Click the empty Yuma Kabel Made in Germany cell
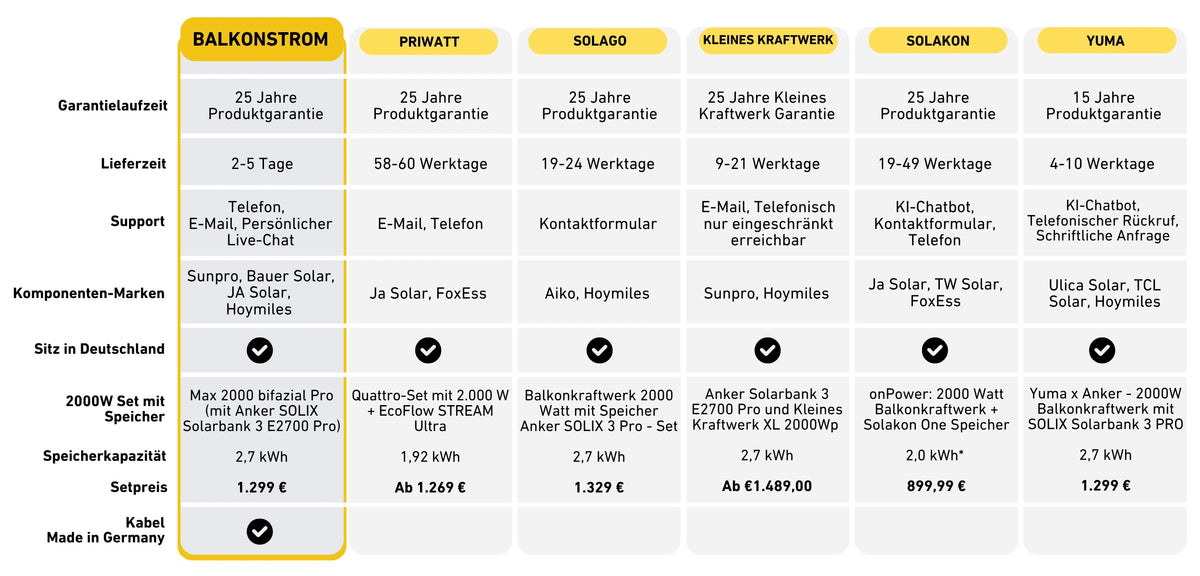The image size is (1200, 576). click(x=1105, y=530)
